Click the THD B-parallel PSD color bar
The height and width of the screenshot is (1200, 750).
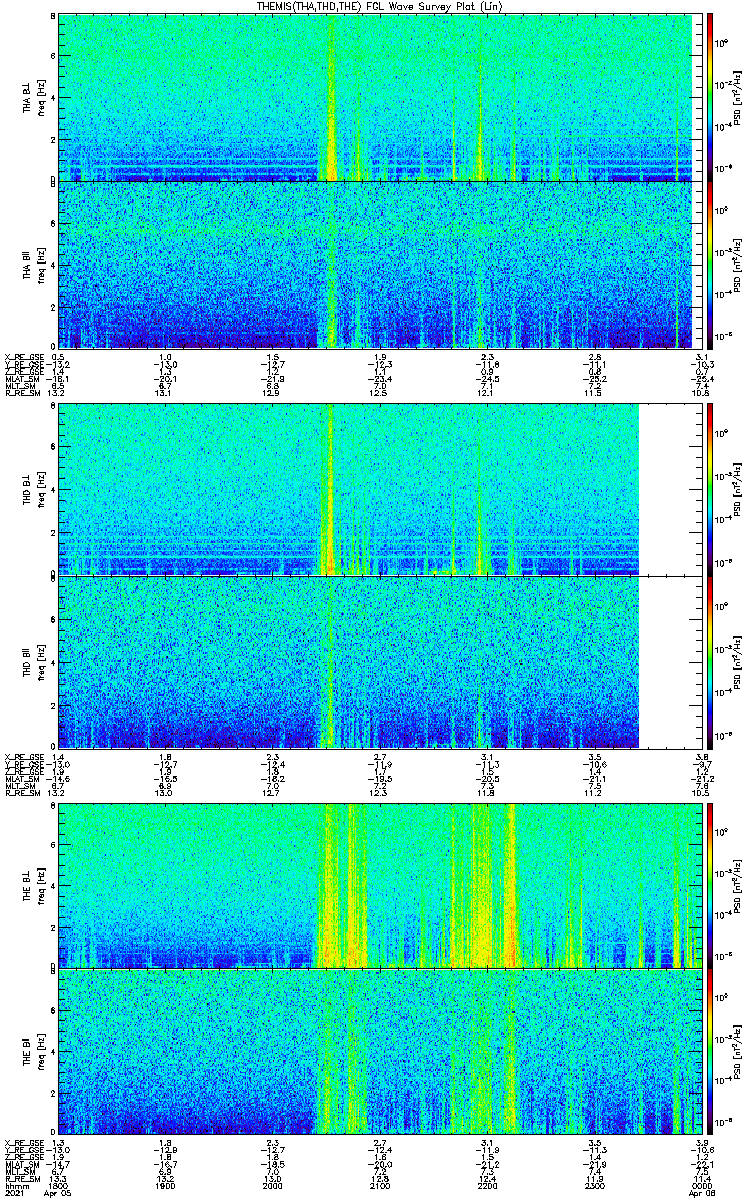tap(710, 661)
